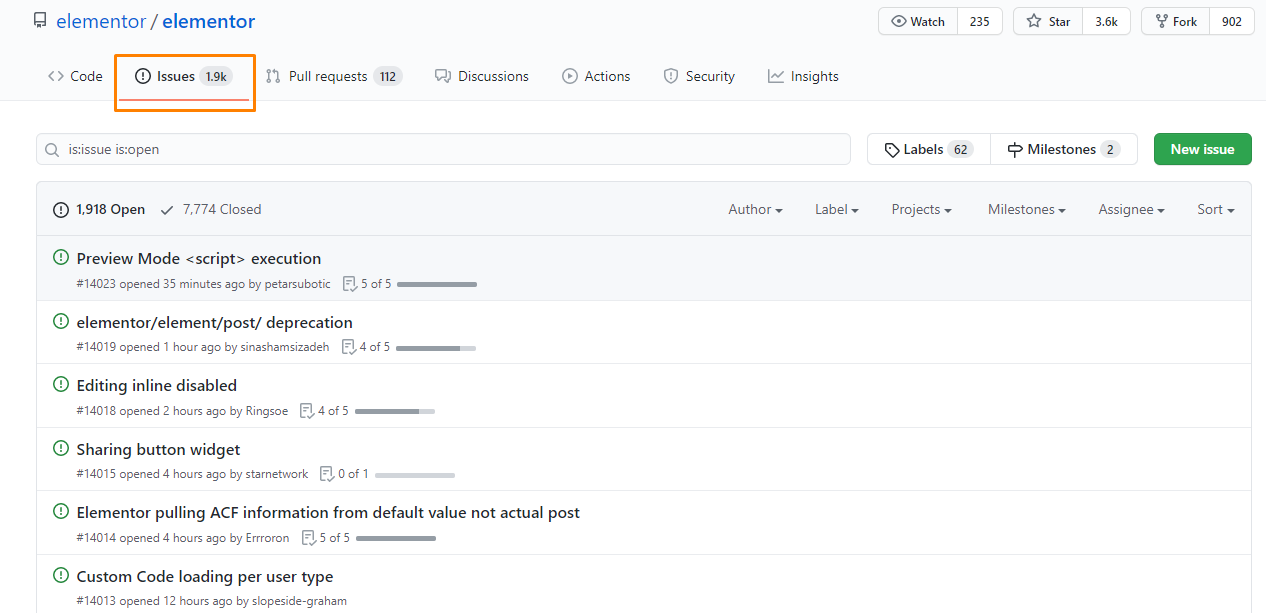View the Insights tab
The height and width of the screenshot is (613, 1266).
(x=803, y=76)
